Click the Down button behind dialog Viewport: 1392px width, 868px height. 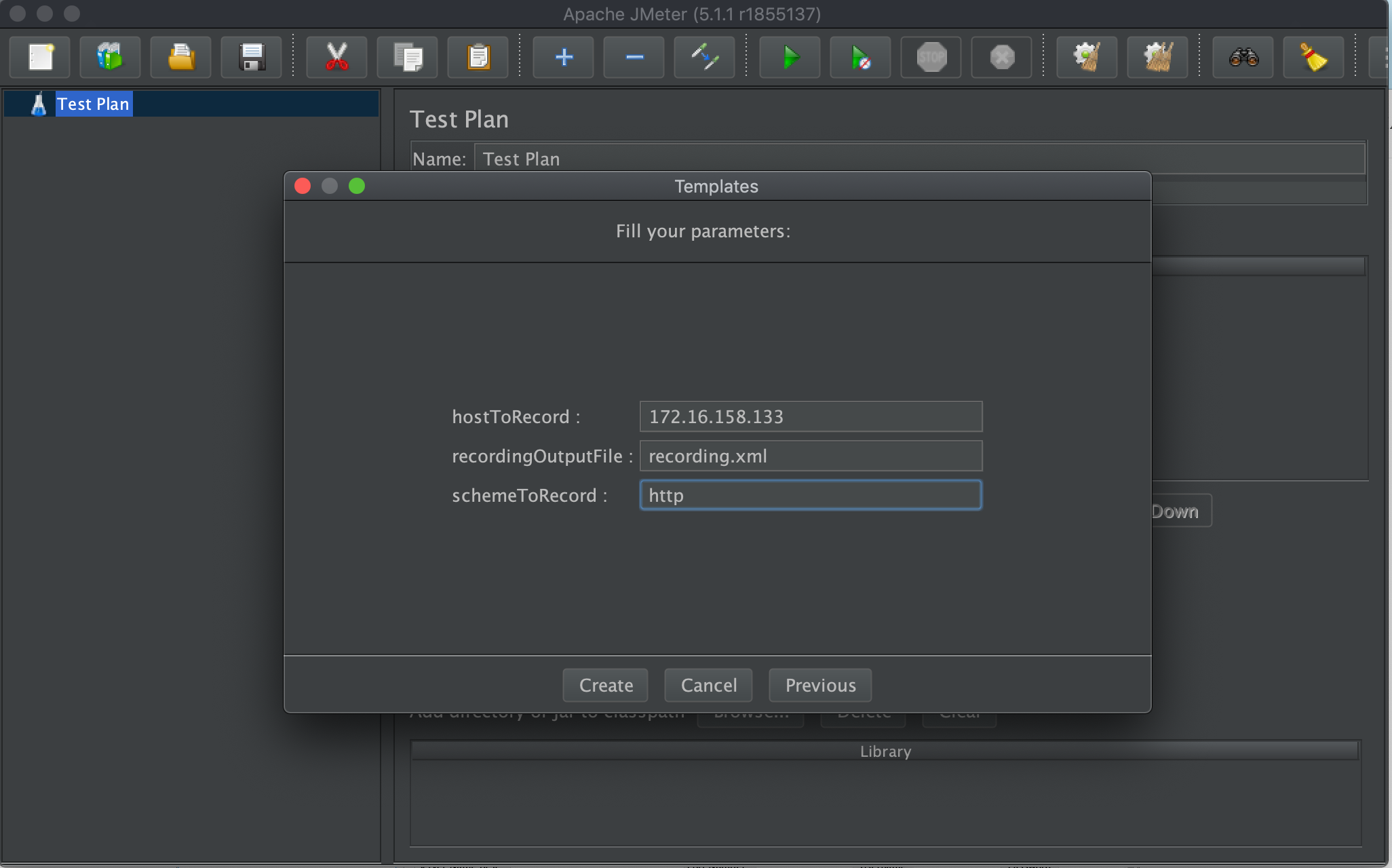[x=1180, y=511]
